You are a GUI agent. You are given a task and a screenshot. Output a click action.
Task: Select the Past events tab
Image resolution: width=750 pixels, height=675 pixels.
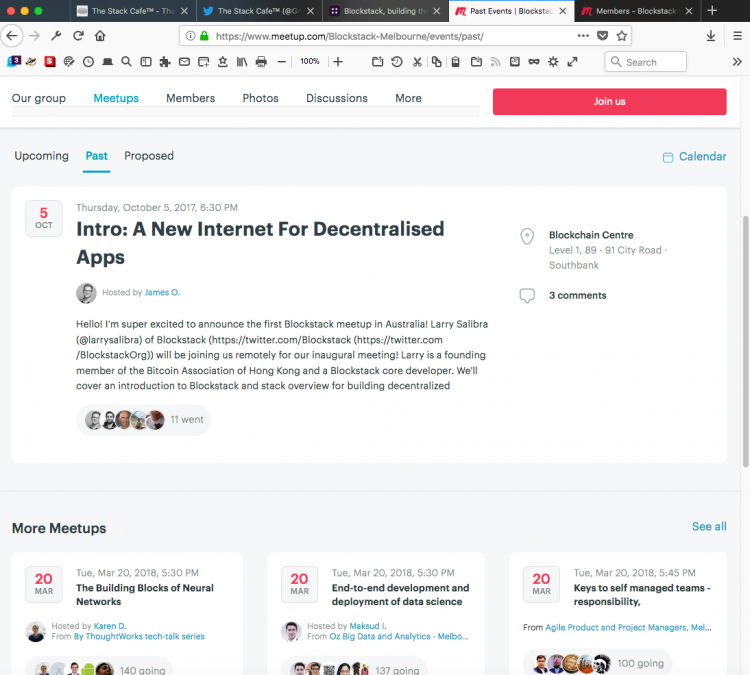97,156
